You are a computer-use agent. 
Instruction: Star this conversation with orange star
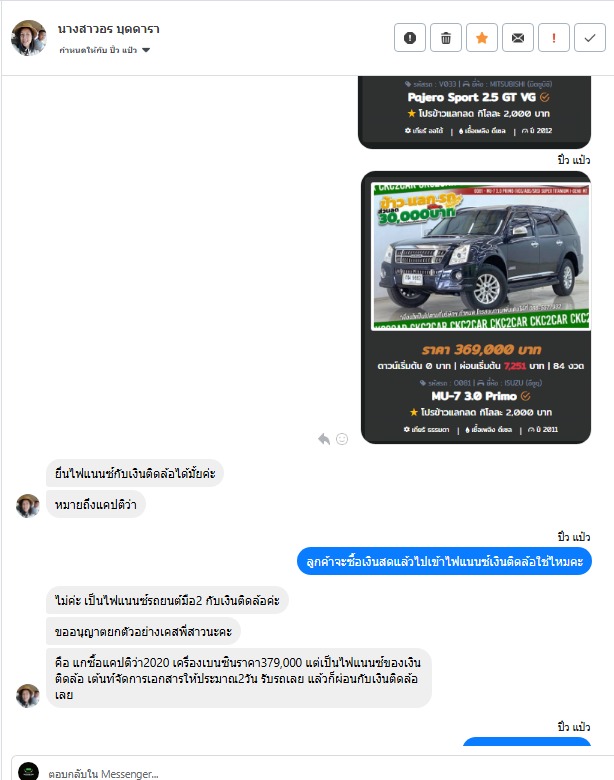coord(482,37)
